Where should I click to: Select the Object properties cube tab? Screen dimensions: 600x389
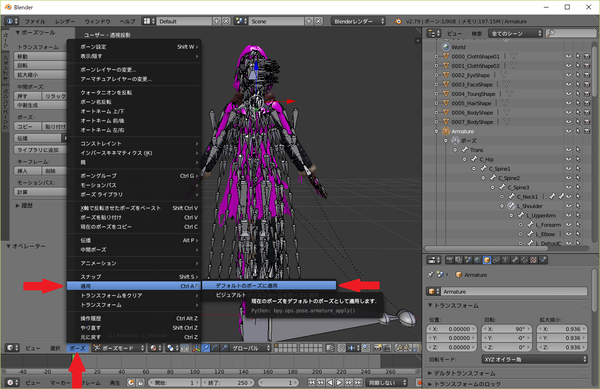pyautogui.click(x=487, y=260)
